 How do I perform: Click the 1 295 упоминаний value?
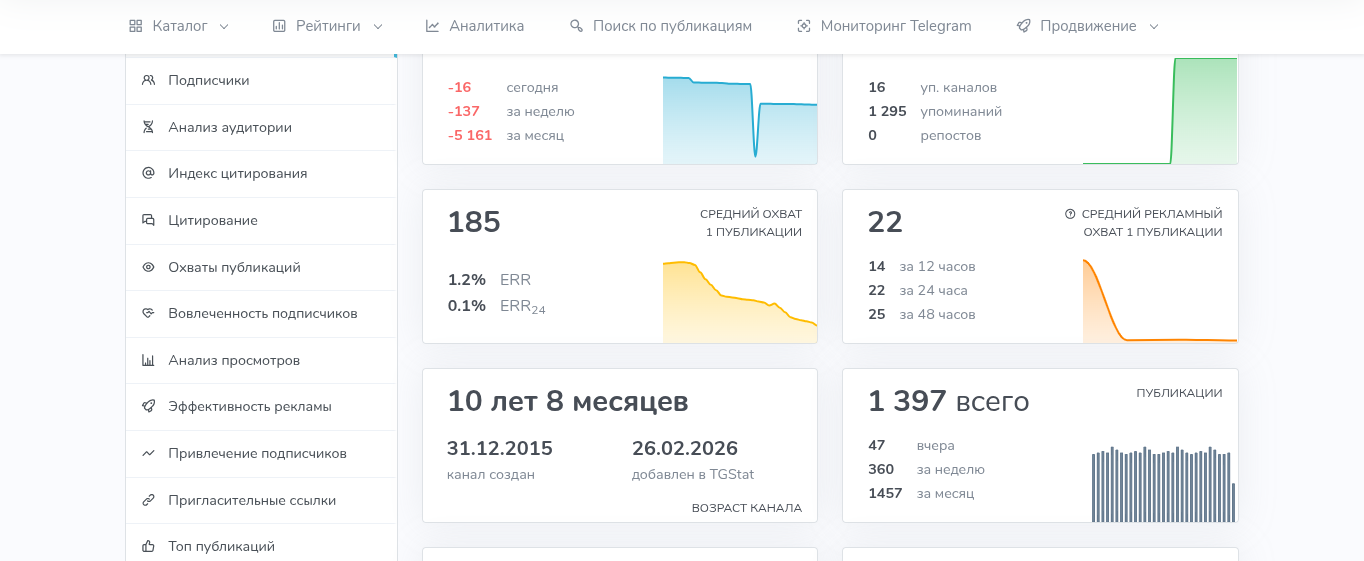888,111
